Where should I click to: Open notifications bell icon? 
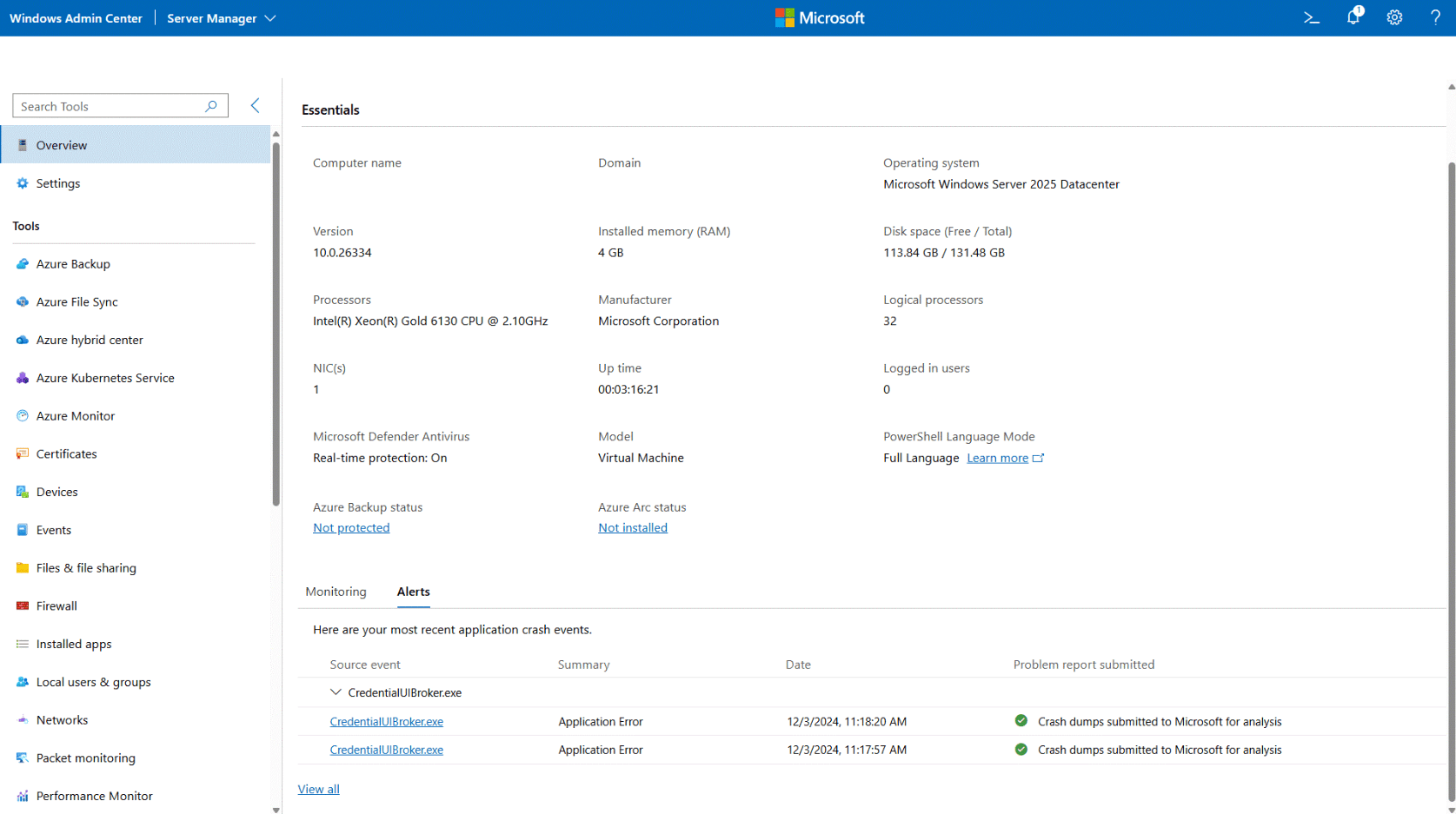tap(1353, 17)
